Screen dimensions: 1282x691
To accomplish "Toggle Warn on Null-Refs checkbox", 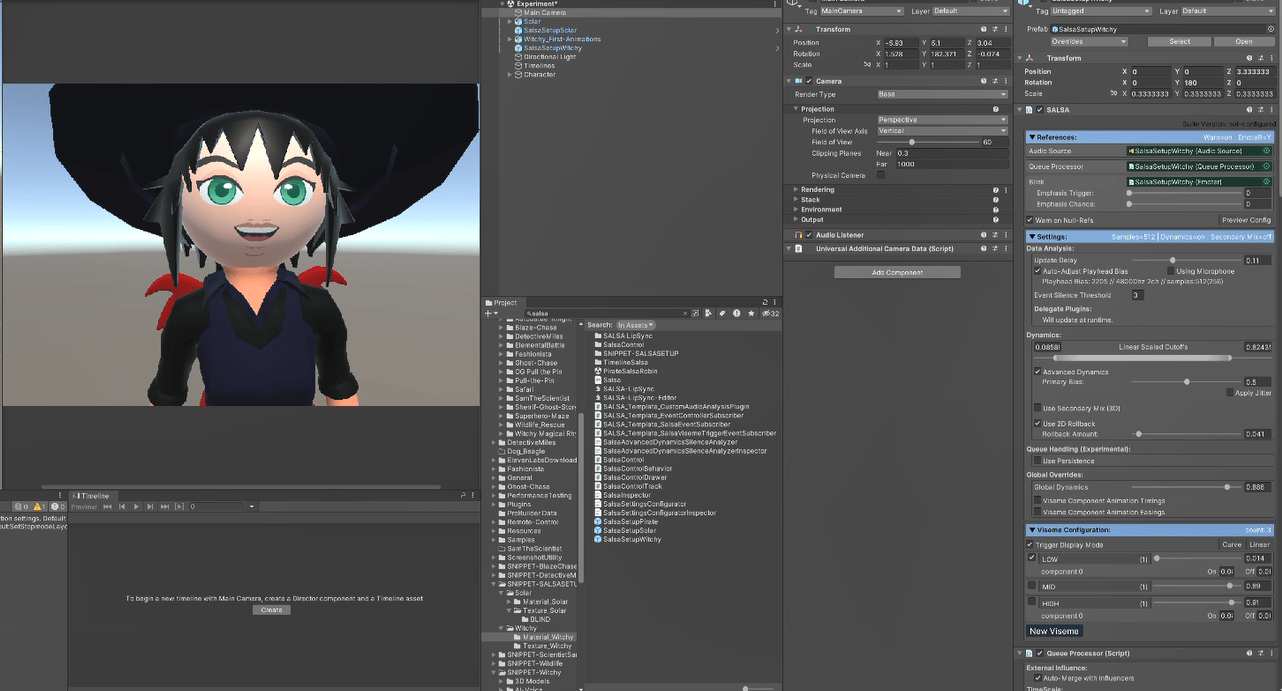I will coord(1030,220).
